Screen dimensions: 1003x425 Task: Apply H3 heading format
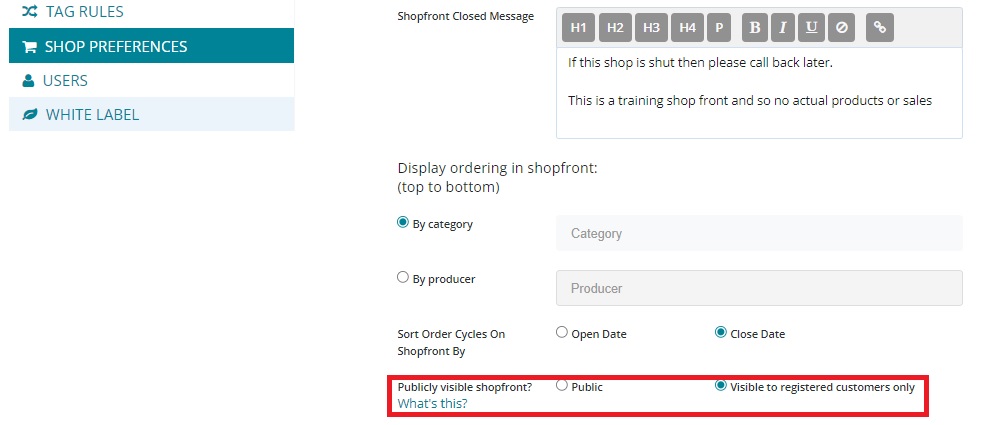(651, 28)
